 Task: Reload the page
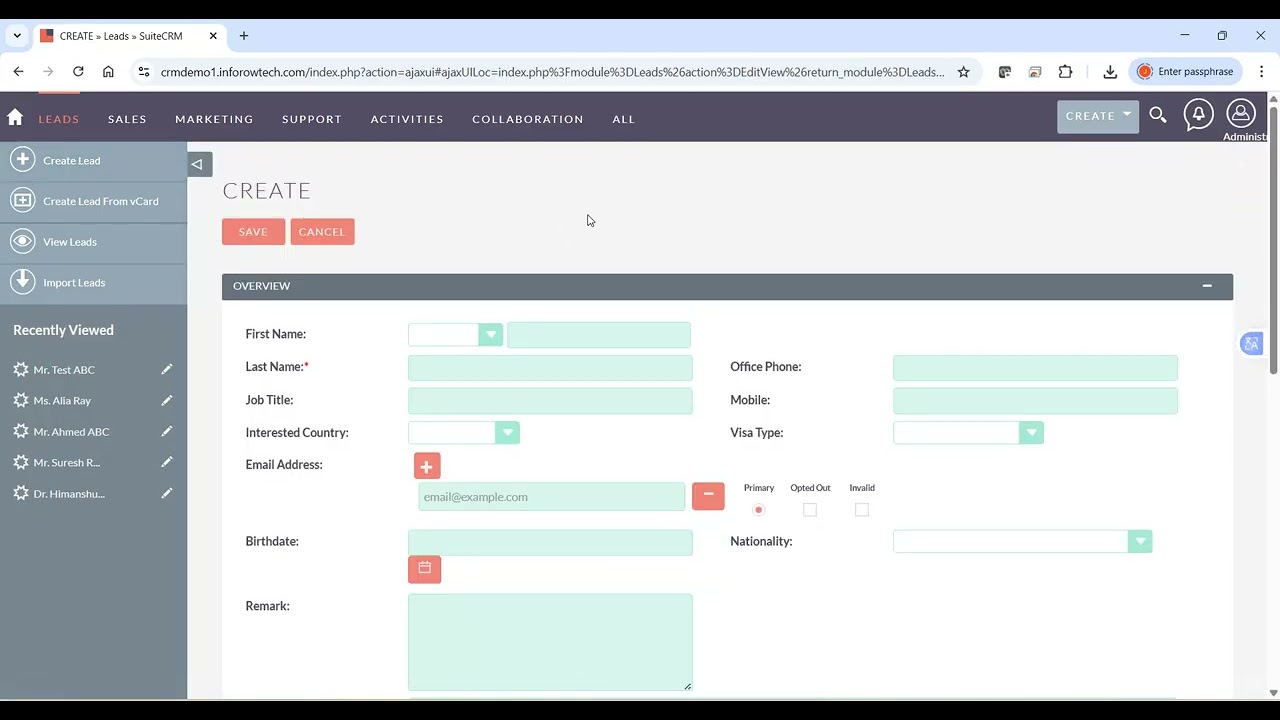(78, 72)
